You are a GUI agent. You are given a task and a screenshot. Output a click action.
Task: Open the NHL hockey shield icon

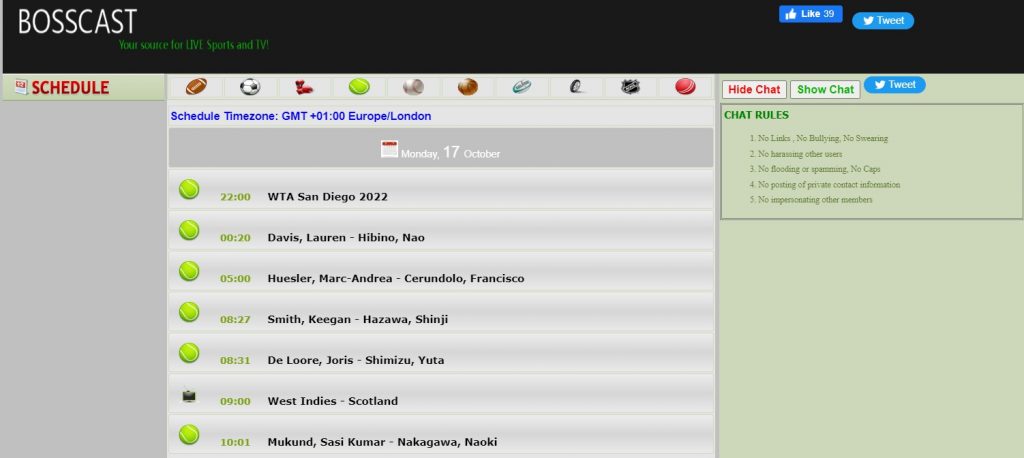point(631,87)
